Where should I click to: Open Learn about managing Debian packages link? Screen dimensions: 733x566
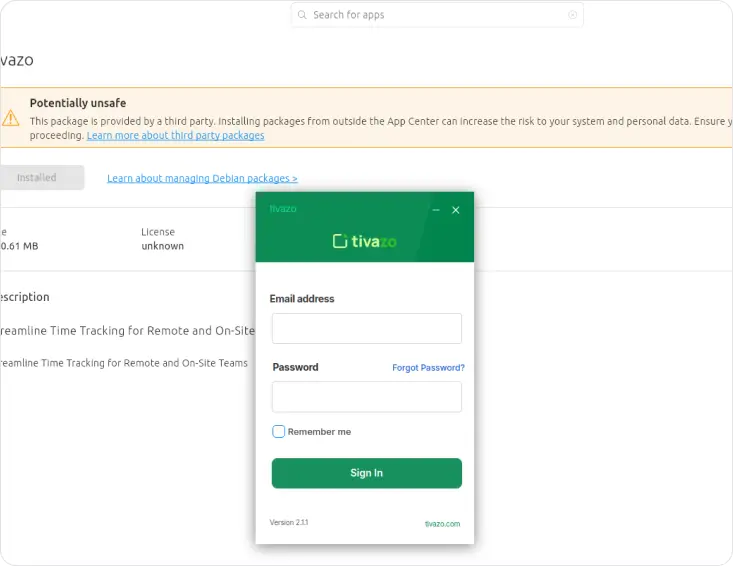(x=202, y=179)
